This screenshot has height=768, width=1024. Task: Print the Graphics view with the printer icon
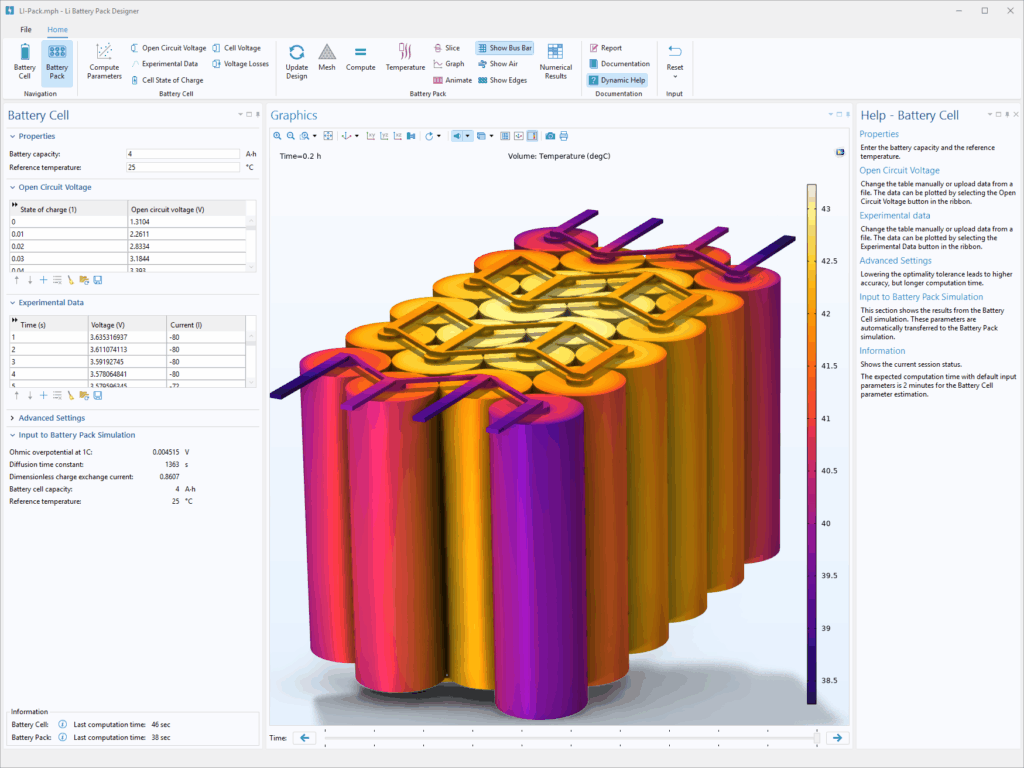click(564, 136)
